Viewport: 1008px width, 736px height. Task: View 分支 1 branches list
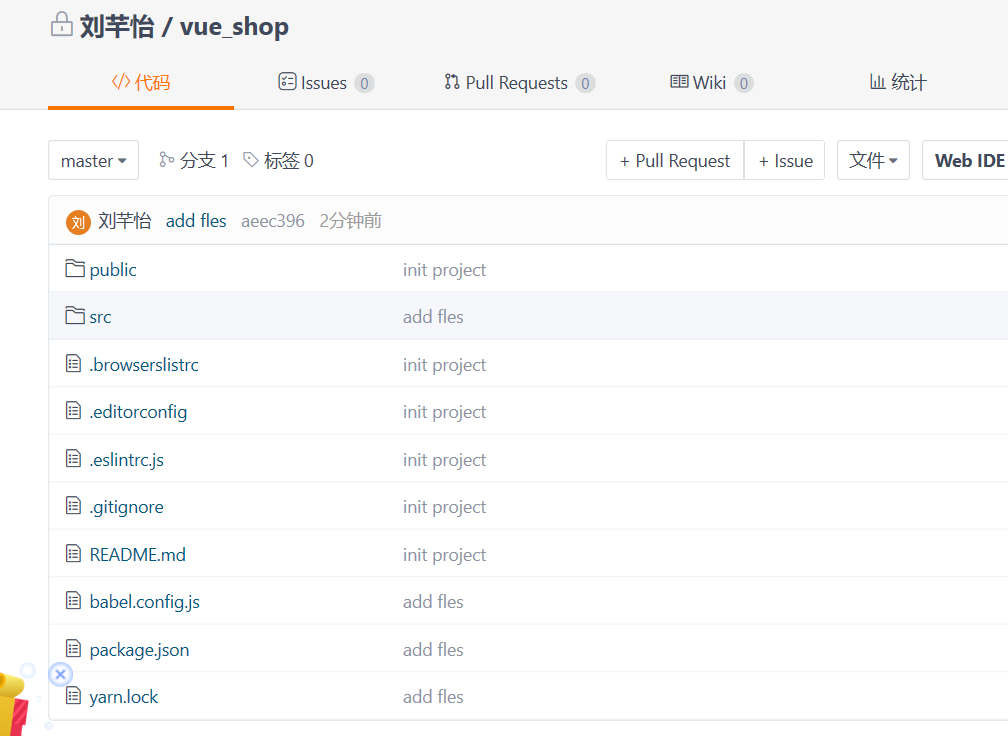[194, 160]
